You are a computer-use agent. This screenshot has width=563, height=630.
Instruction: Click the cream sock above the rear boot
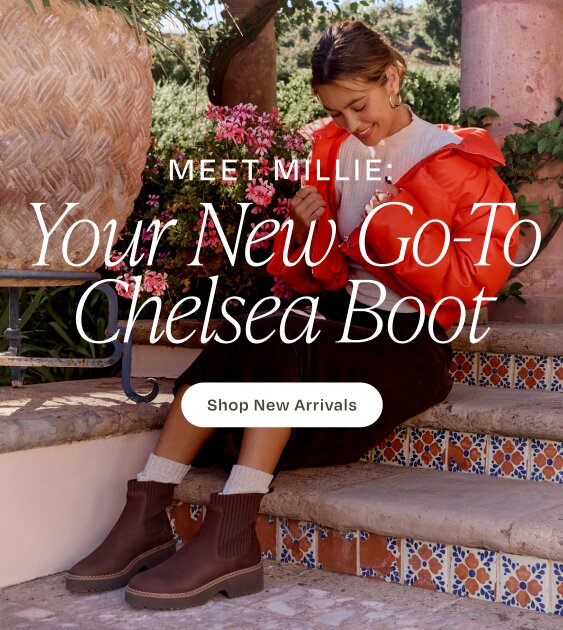pos(163,468)
